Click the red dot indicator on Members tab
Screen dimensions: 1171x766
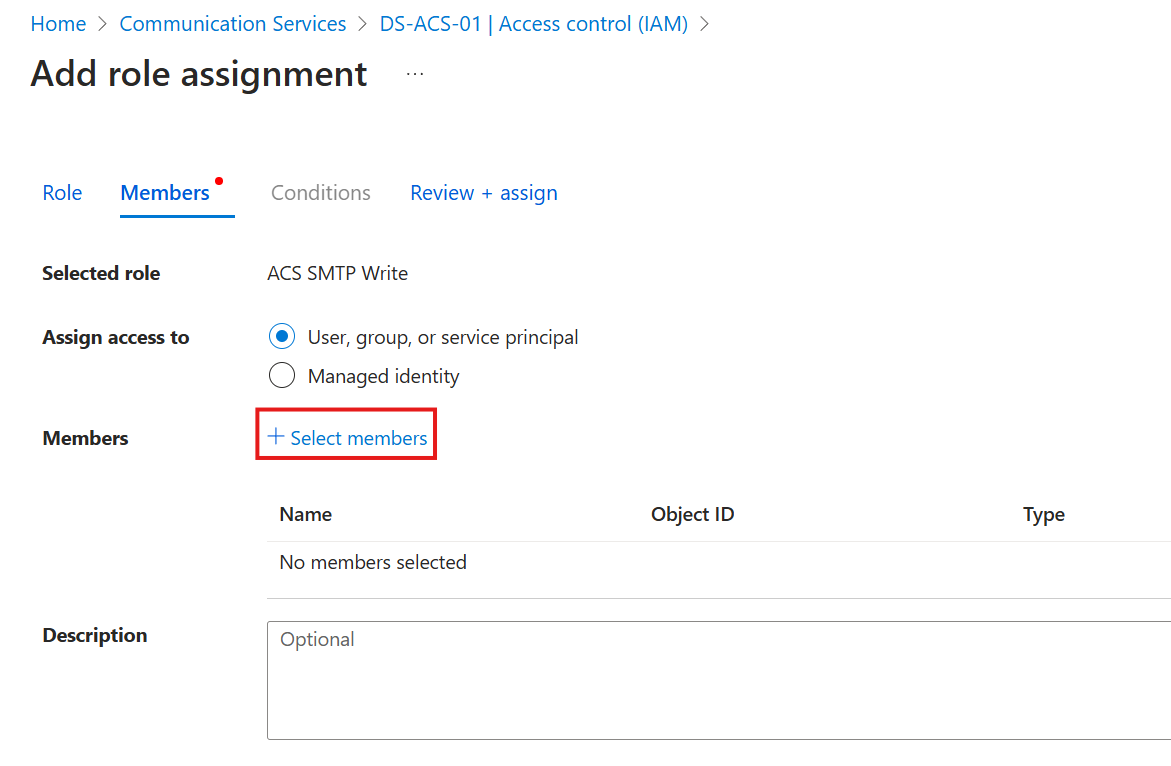219,181
